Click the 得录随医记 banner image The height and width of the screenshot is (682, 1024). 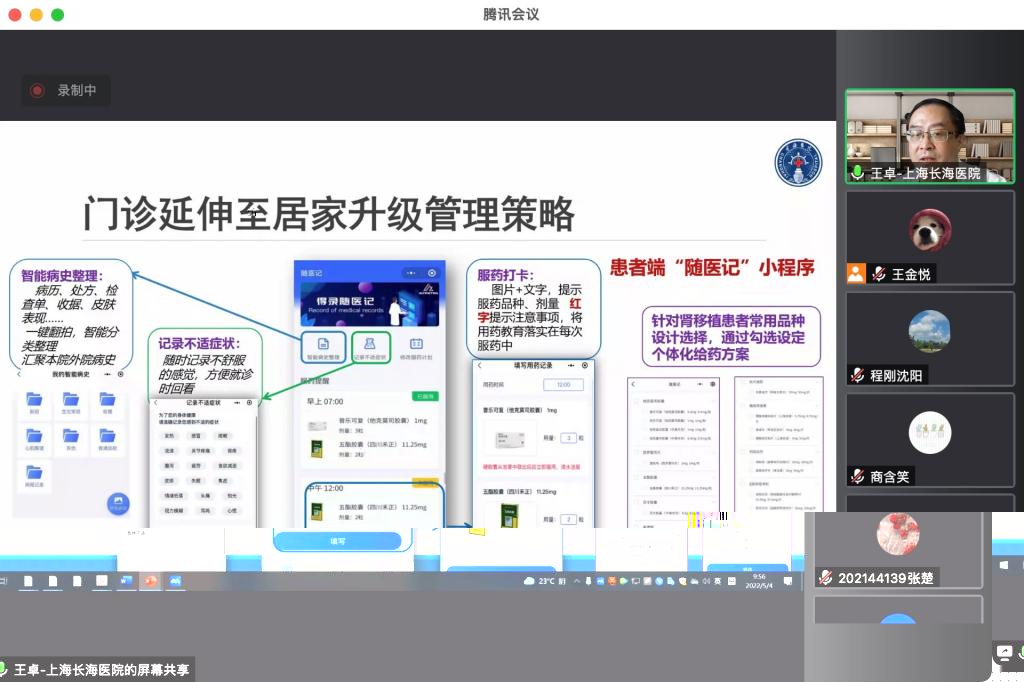pyautogui.click(x=370, y=304)
